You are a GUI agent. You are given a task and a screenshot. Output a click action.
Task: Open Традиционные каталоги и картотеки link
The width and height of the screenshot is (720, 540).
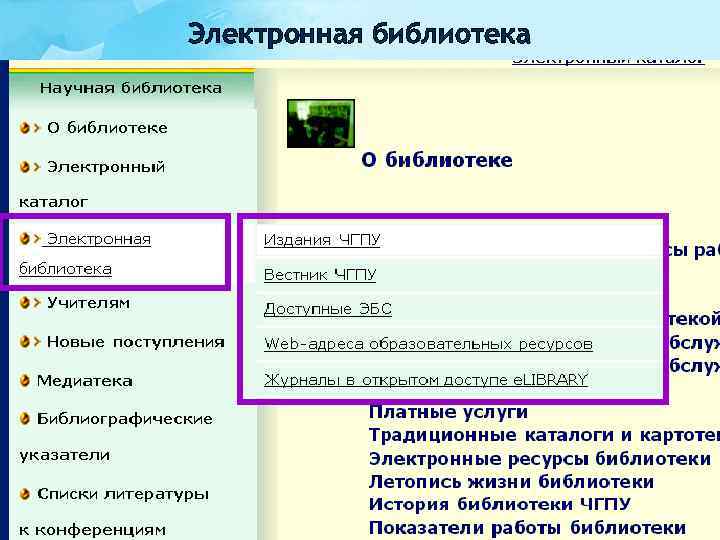tap(544, 435)
